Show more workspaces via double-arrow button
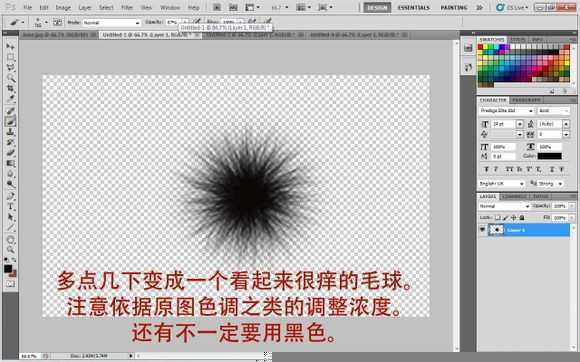The height and width of the screenshot is (362, 580). (x=479, y=7)
